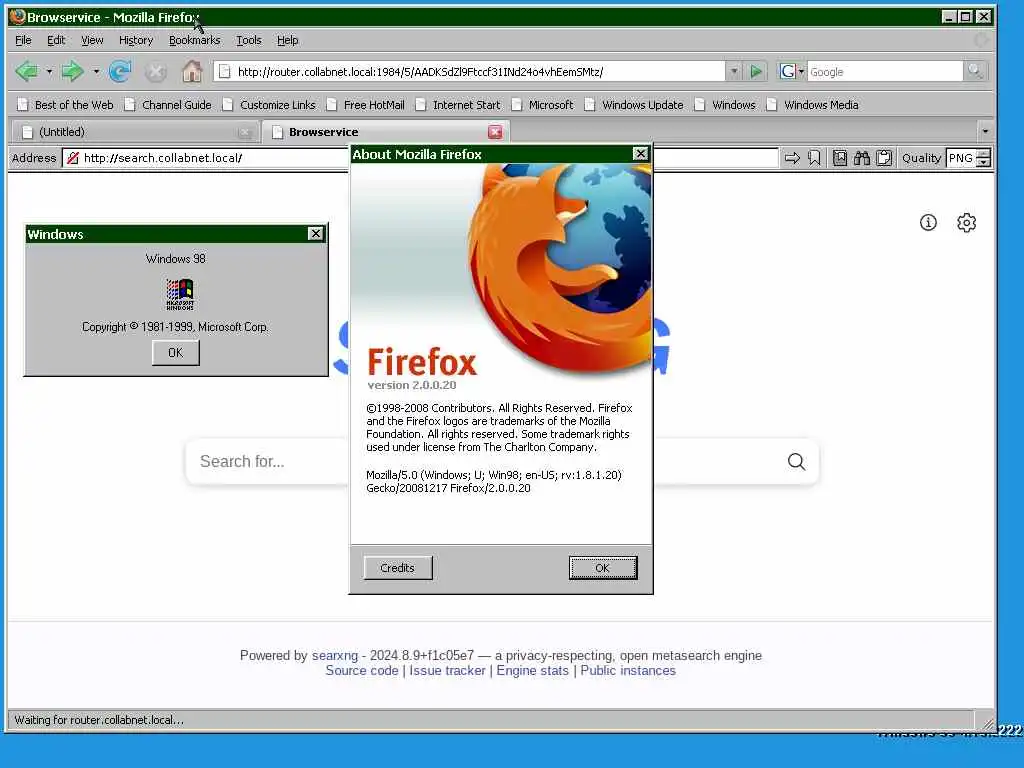The width and height of the screenshot is (1024, 768).
Task: Open the Back button history dropdown arrow
Action: click(x=49, y=71)
